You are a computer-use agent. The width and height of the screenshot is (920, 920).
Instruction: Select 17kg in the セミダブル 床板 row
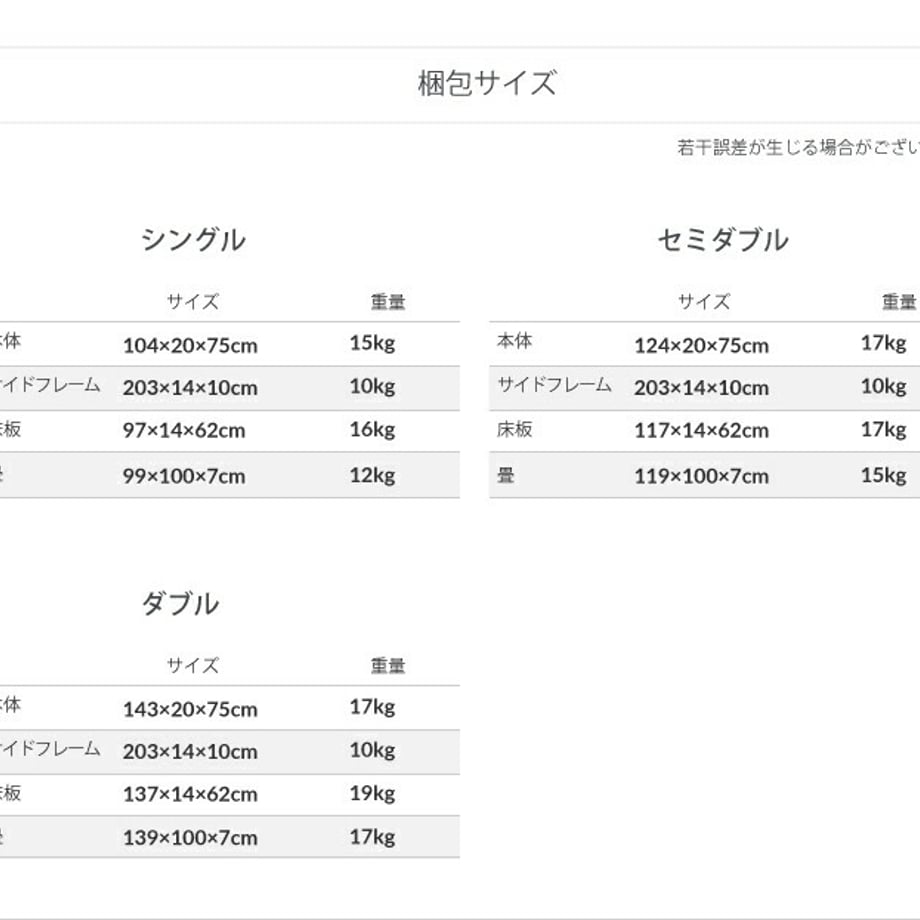(x=884, y=429)
